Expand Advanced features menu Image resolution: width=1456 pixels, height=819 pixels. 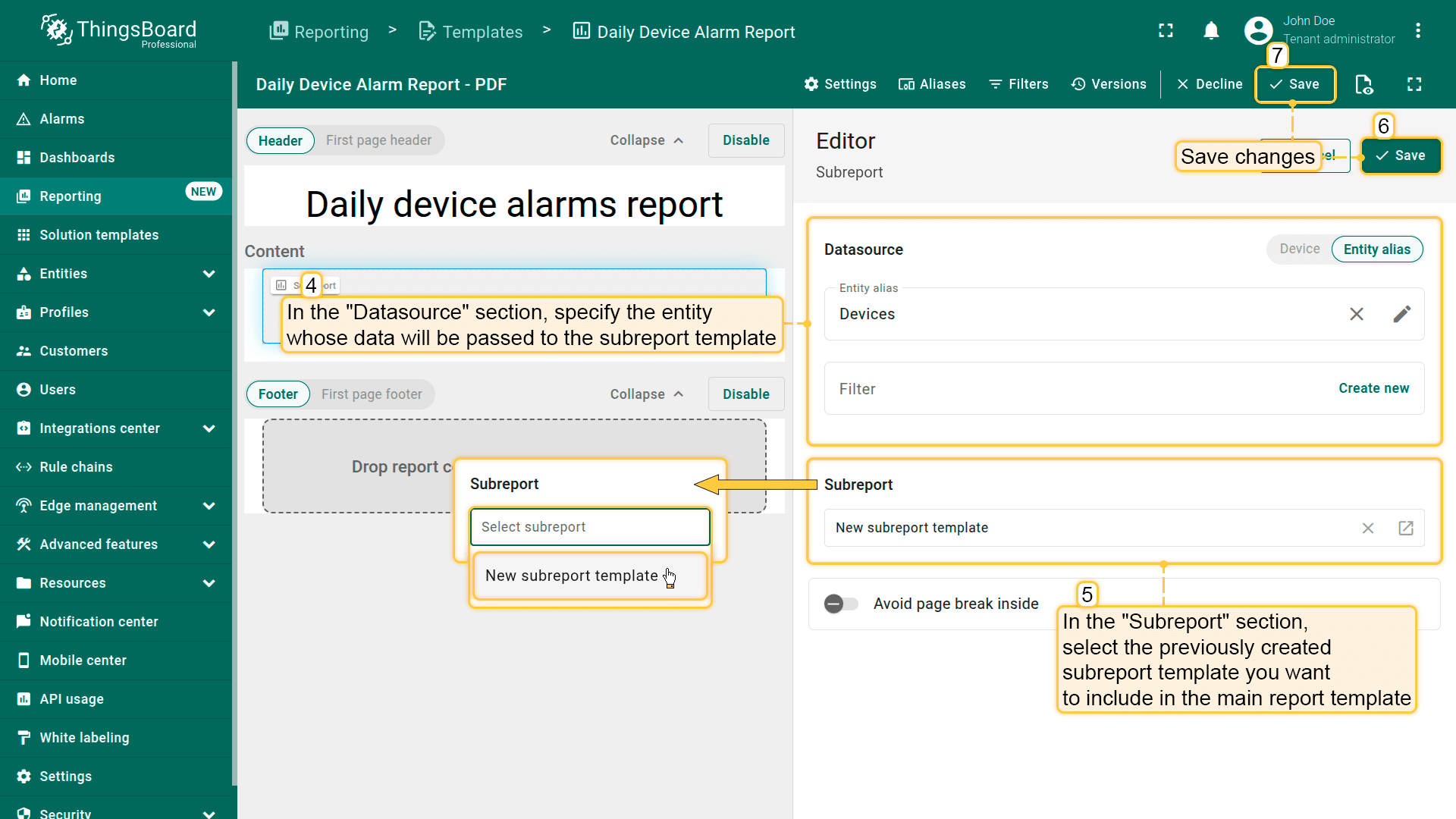(209, 544)
